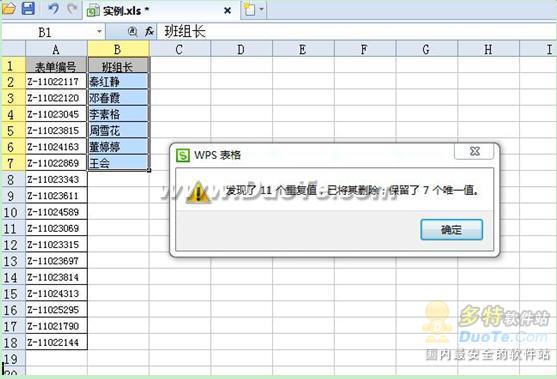The width and height of the screenshot is (557, 379).
Task: Close the WPS 表格 dialog box
Action: pos(474,151)
